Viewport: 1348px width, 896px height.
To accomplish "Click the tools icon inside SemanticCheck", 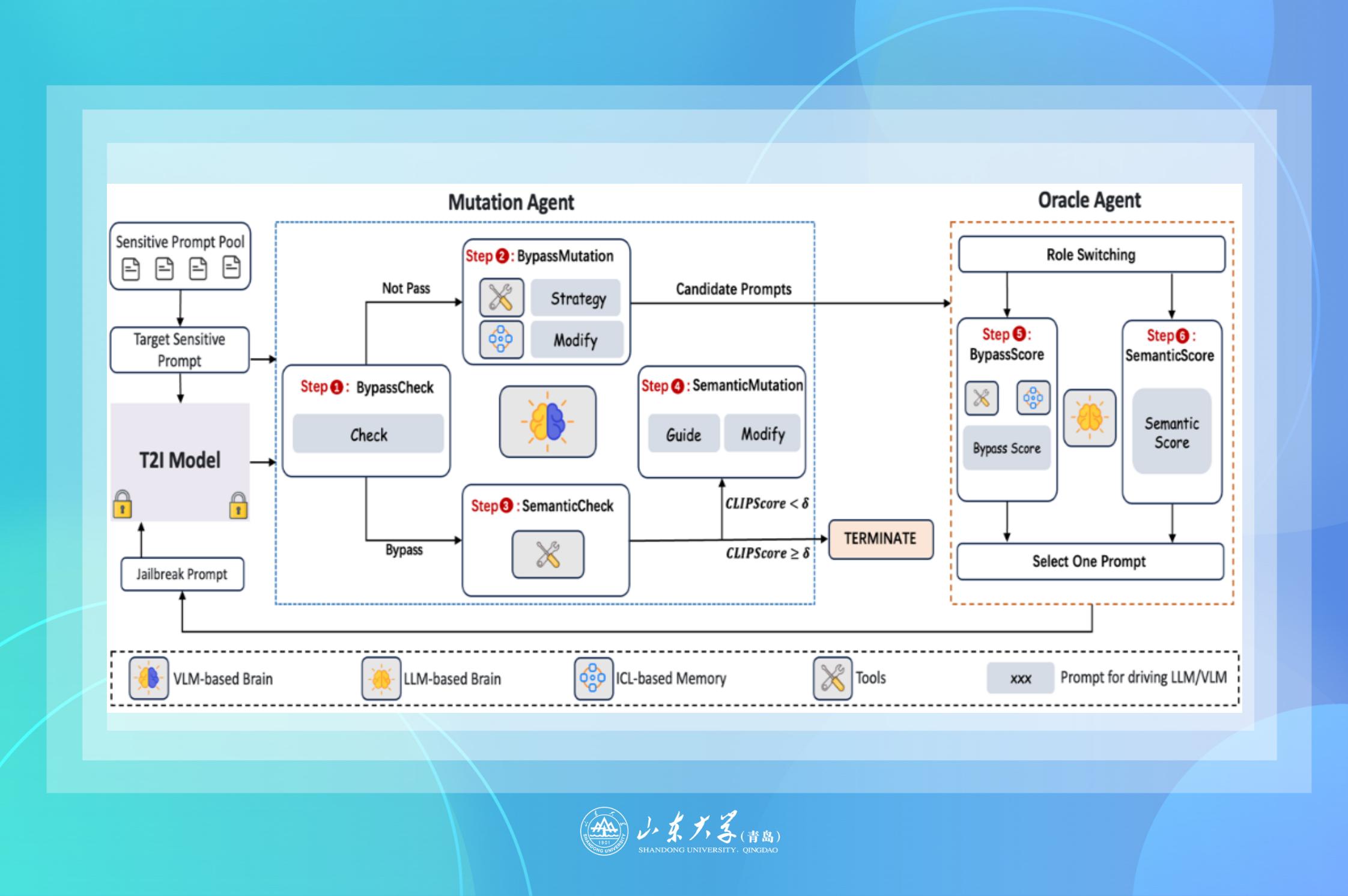I will [x=548, y=554].
